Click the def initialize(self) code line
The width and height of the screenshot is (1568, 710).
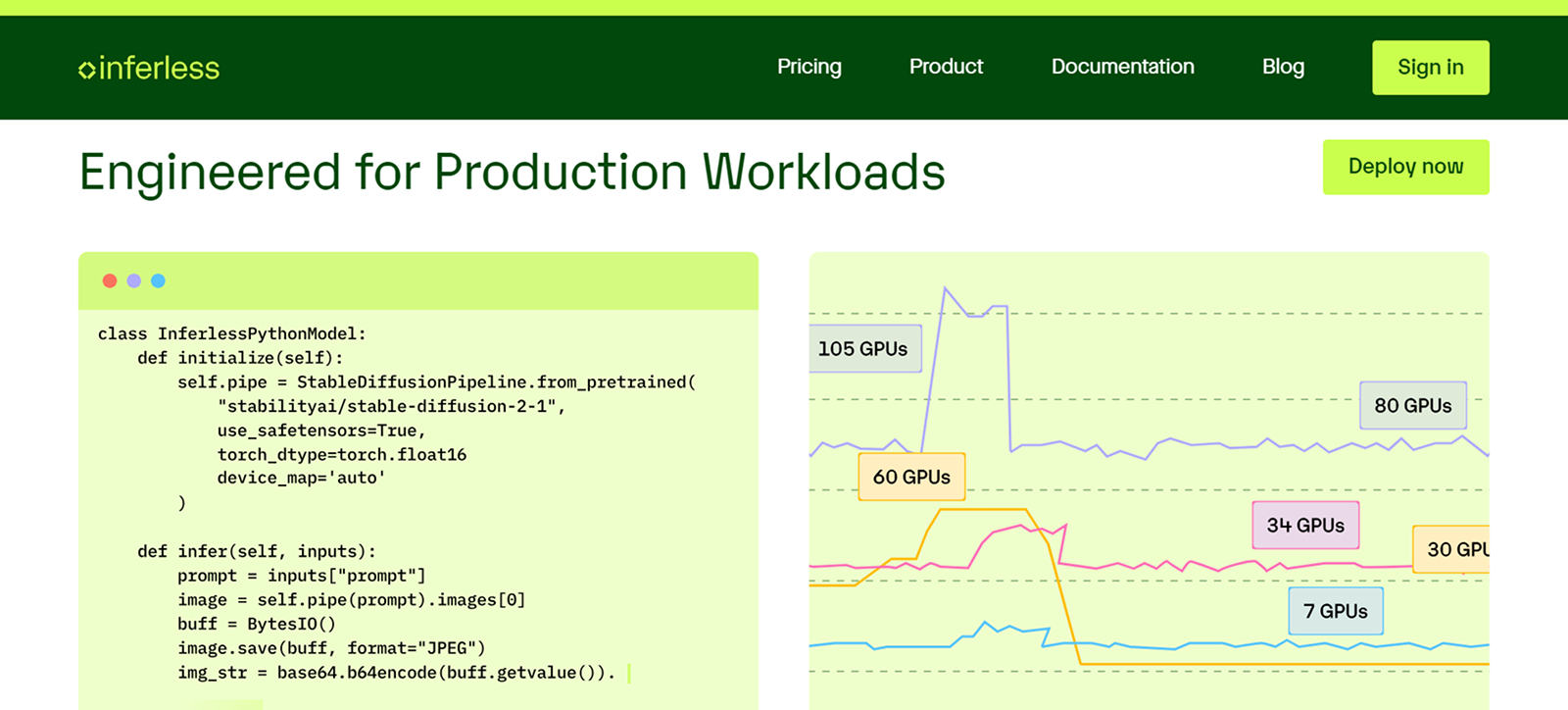240,358
